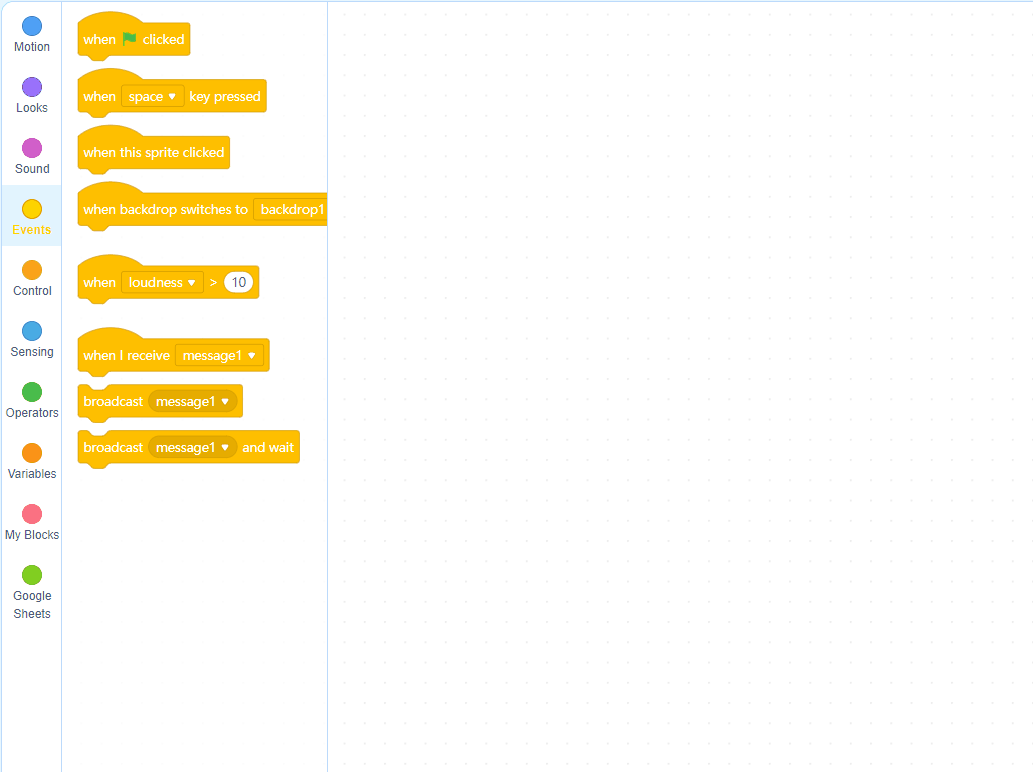Image resolution: width=1033 pixels, height=772 pixels.
Task: Open the My Blocks category
Action: click(x=32, y=523)
